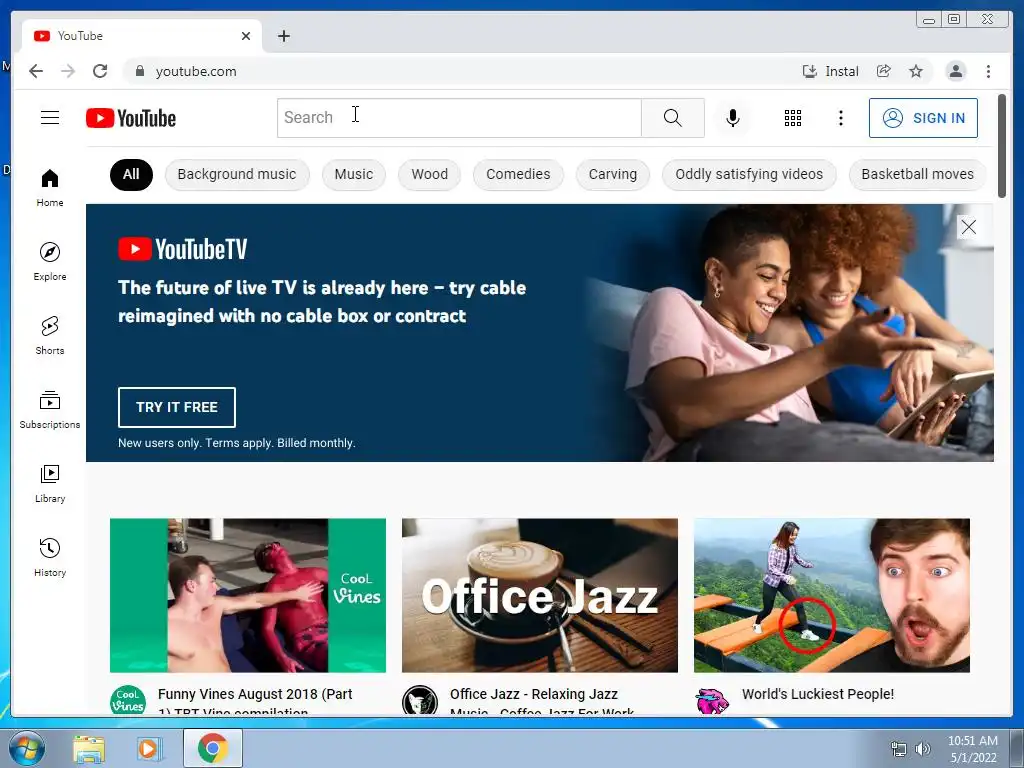The width and height of the screenshot is (1024, 768).
Task: View site info padlock icon
Action: [139, 71]
